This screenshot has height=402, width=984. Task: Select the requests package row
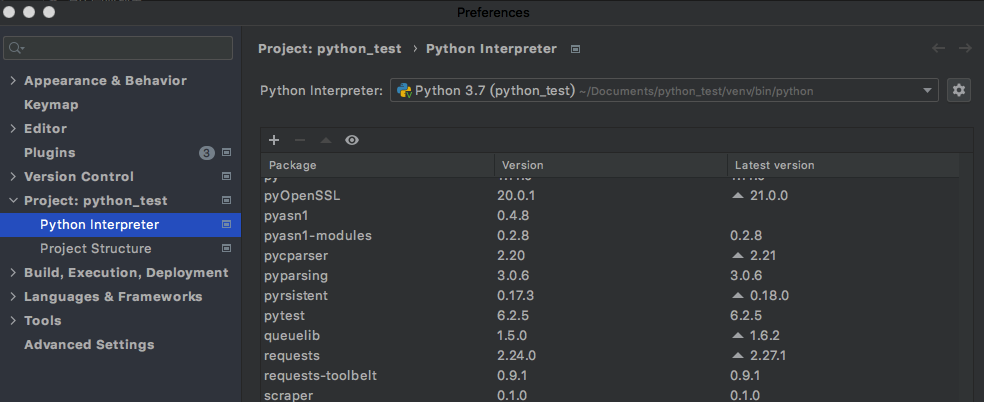pyautogui.click(x=292, y=355)
